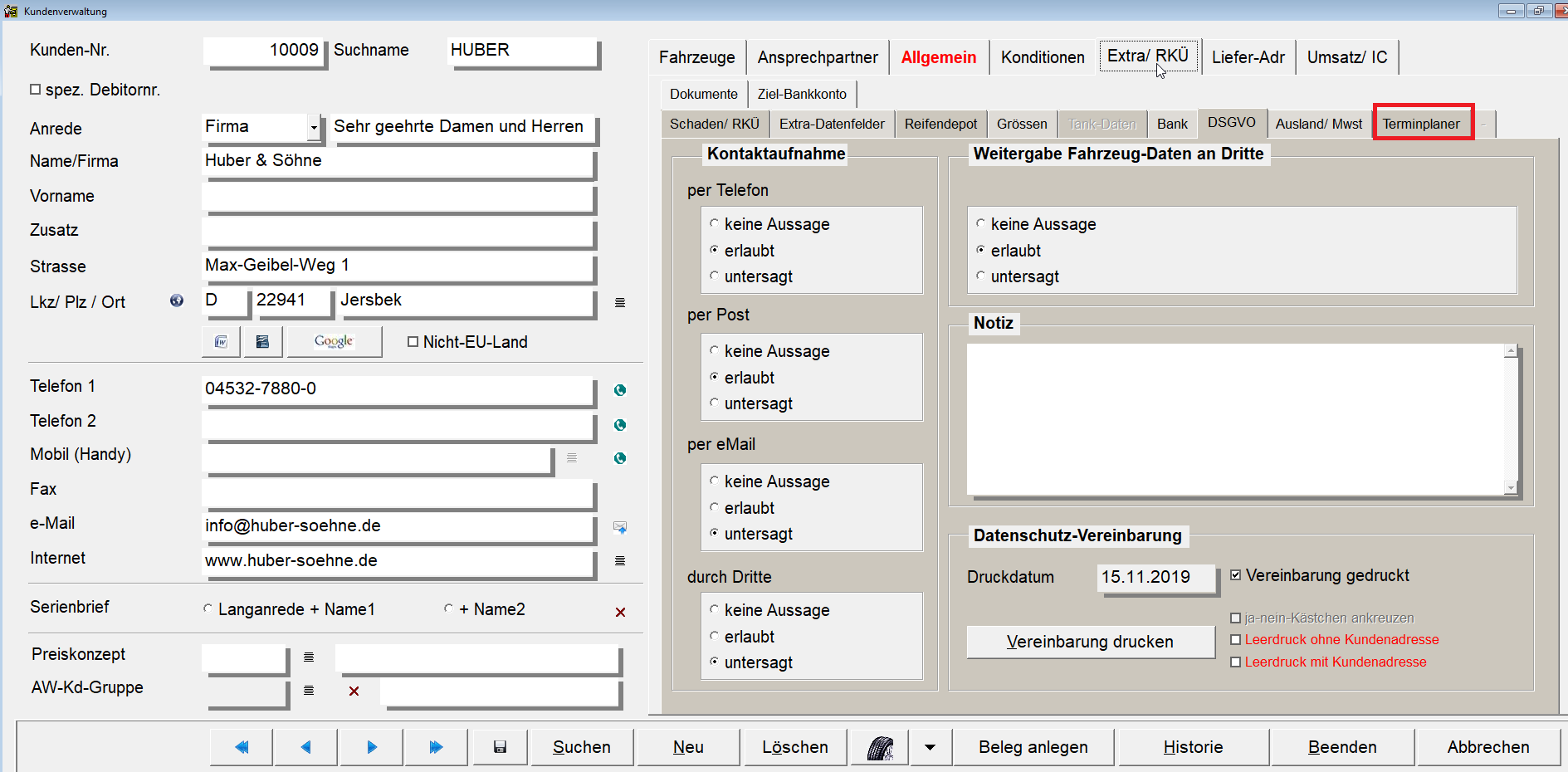1568x772 pixels.
Task: Open the Ansprechpartner tab
Action: coord(818,57)
